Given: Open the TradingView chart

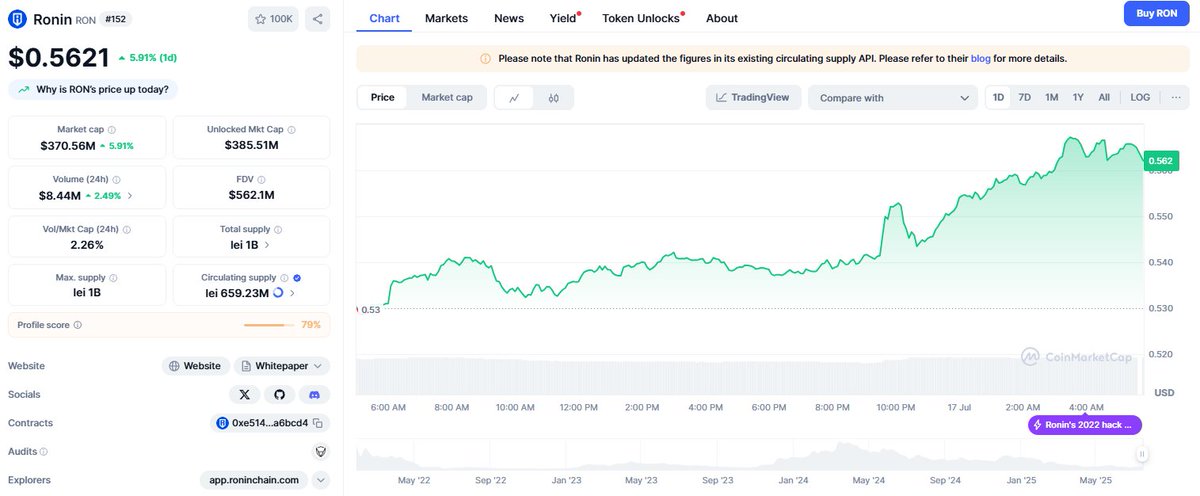Looking at the screenshot, I should pyautogui.click(x=752, y=97).
